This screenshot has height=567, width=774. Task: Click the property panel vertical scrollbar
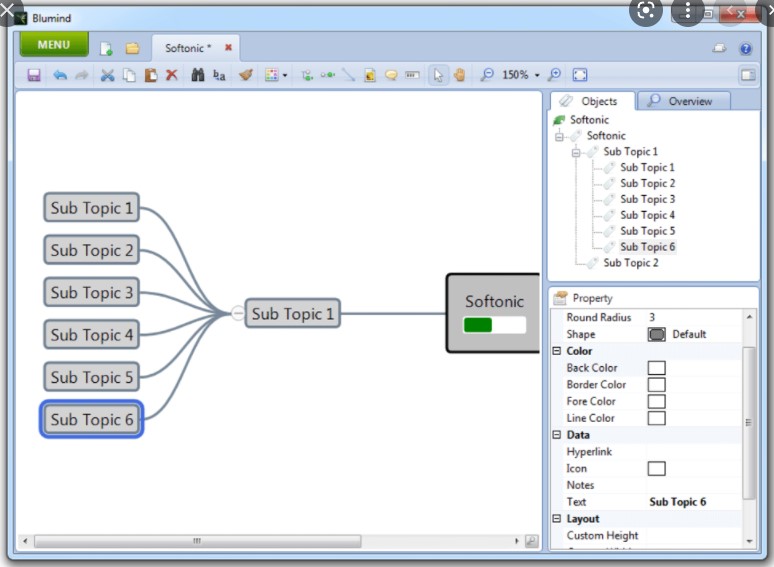coord(749,422)
